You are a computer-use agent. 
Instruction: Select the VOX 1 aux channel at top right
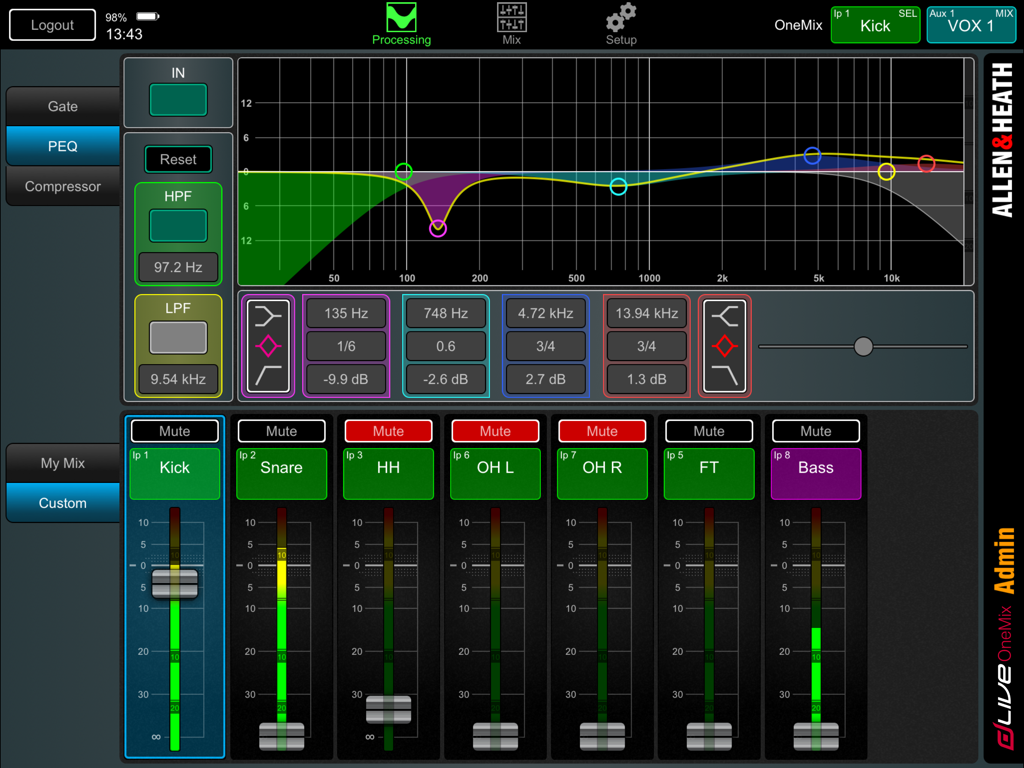971,24
